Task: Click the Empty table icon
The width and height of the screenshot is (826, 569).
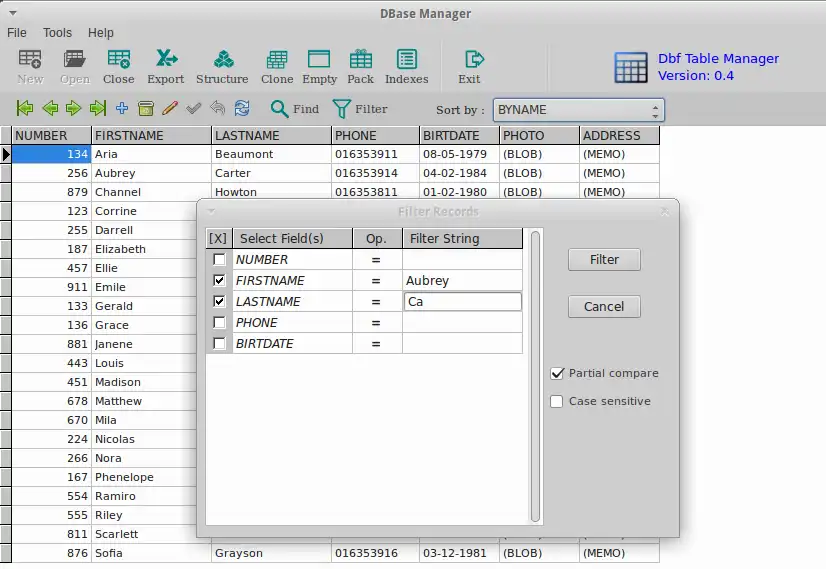Action: [319, 67]
